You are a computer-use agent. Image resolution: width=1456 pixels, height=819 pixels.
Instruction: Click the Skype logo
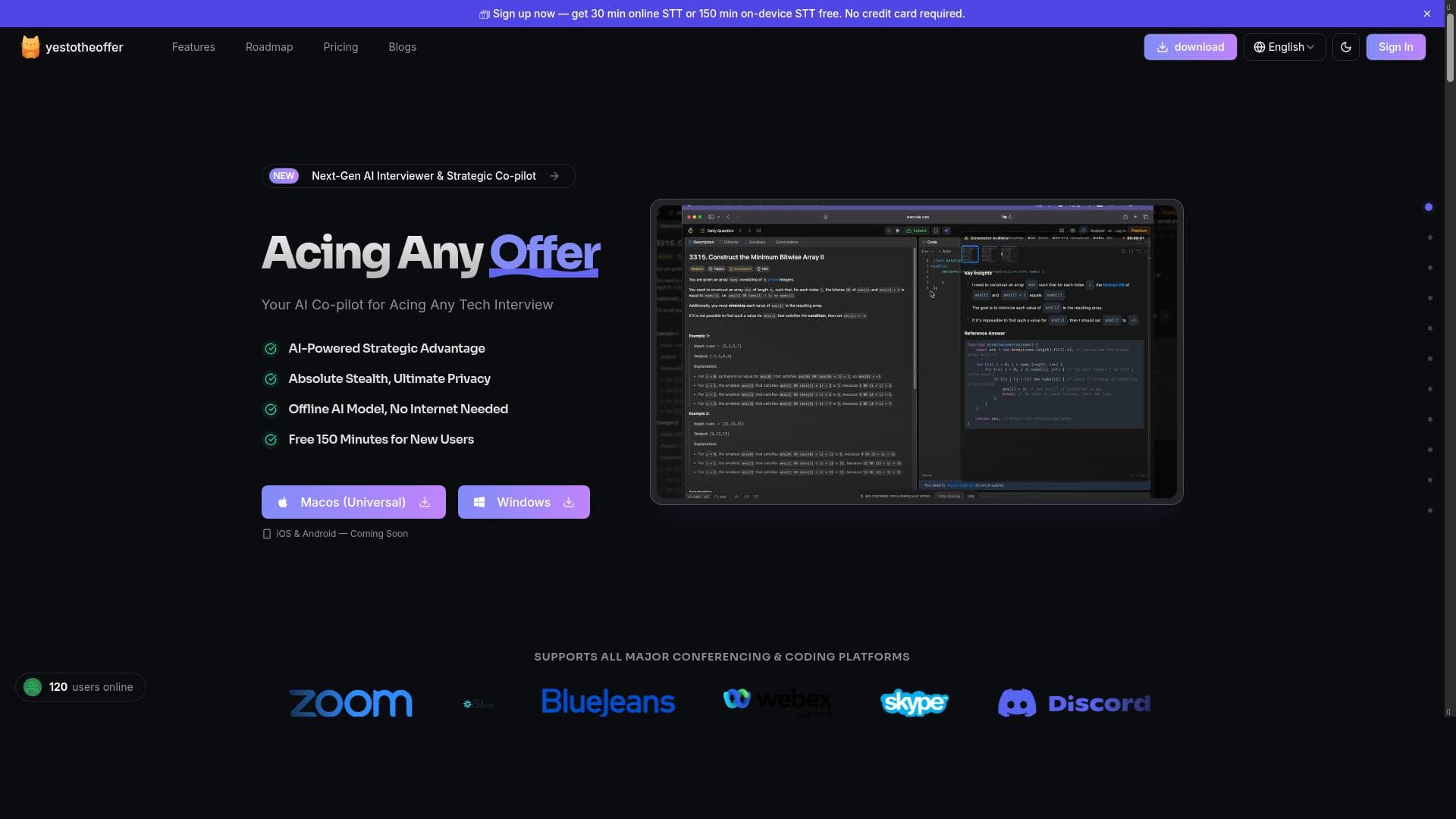click(x=915, y=703)
